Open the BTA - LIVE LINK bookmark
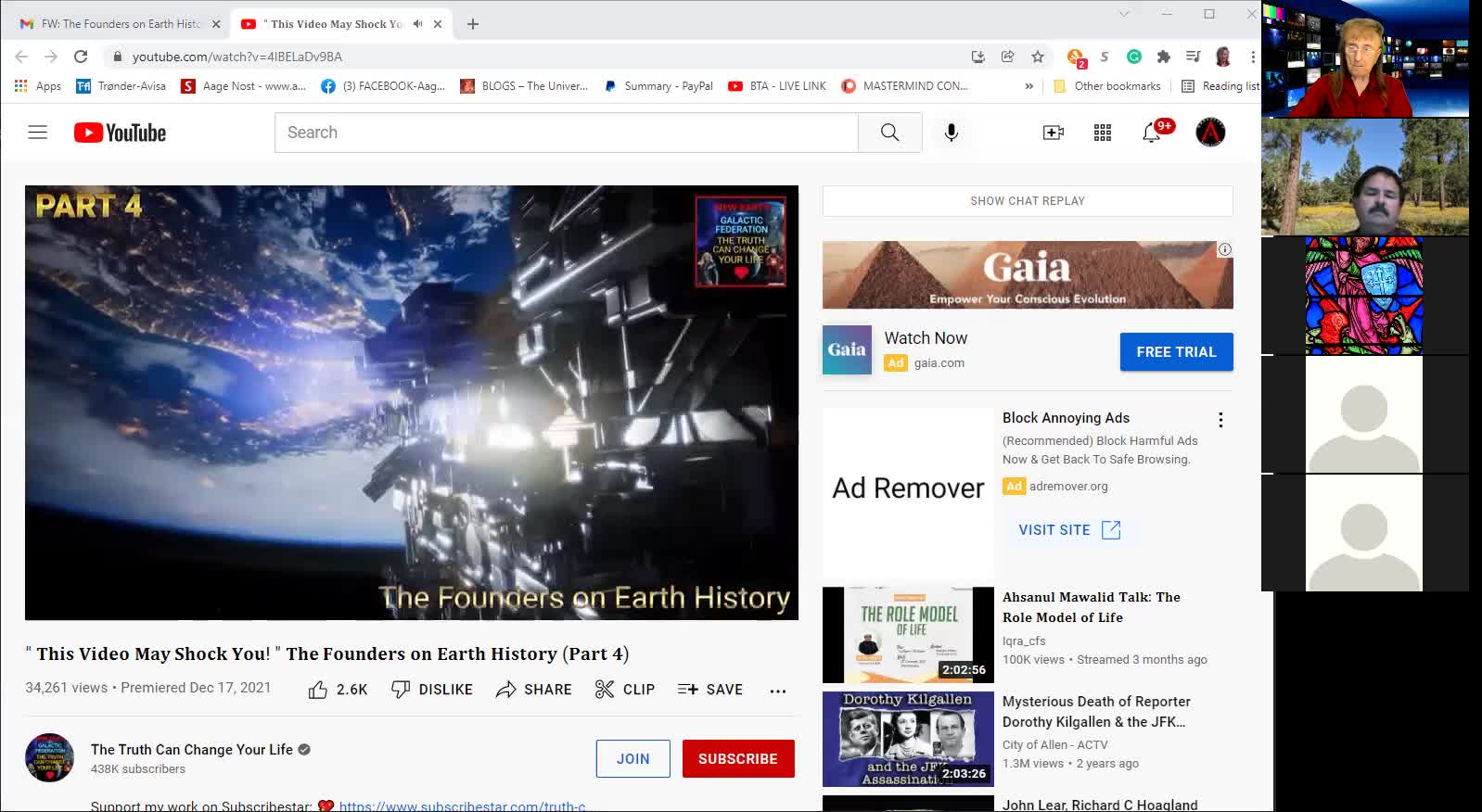The height and width of the screenshot is (812, 1482). coord(777,86)
